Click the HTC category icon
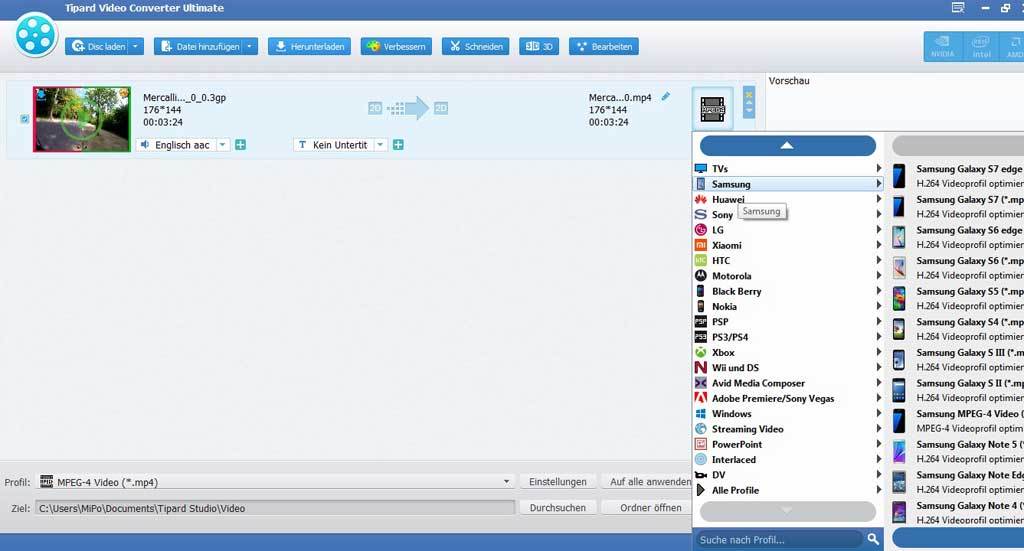Viewport: 1024px width, 551px height. (x=701, y=260)
